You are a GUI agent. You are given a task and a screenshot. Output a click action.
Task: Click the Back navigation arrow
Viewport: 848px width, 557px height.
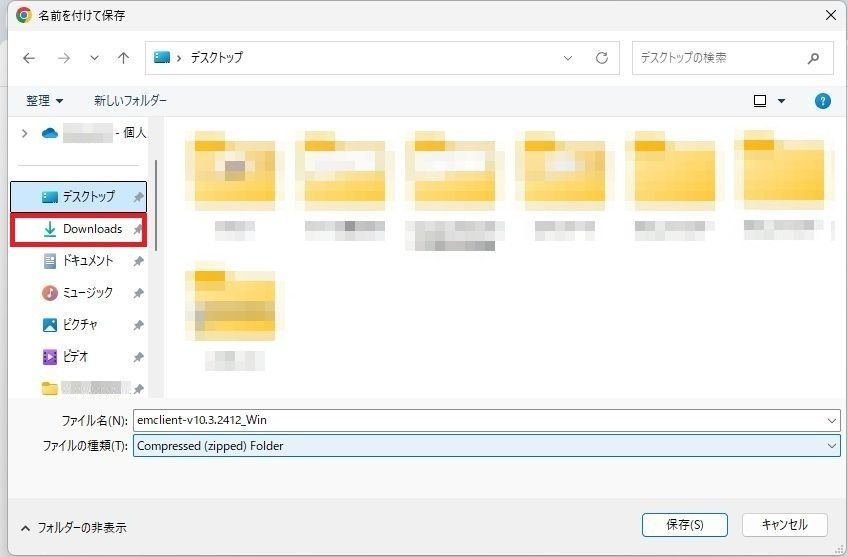coord(29,58)
